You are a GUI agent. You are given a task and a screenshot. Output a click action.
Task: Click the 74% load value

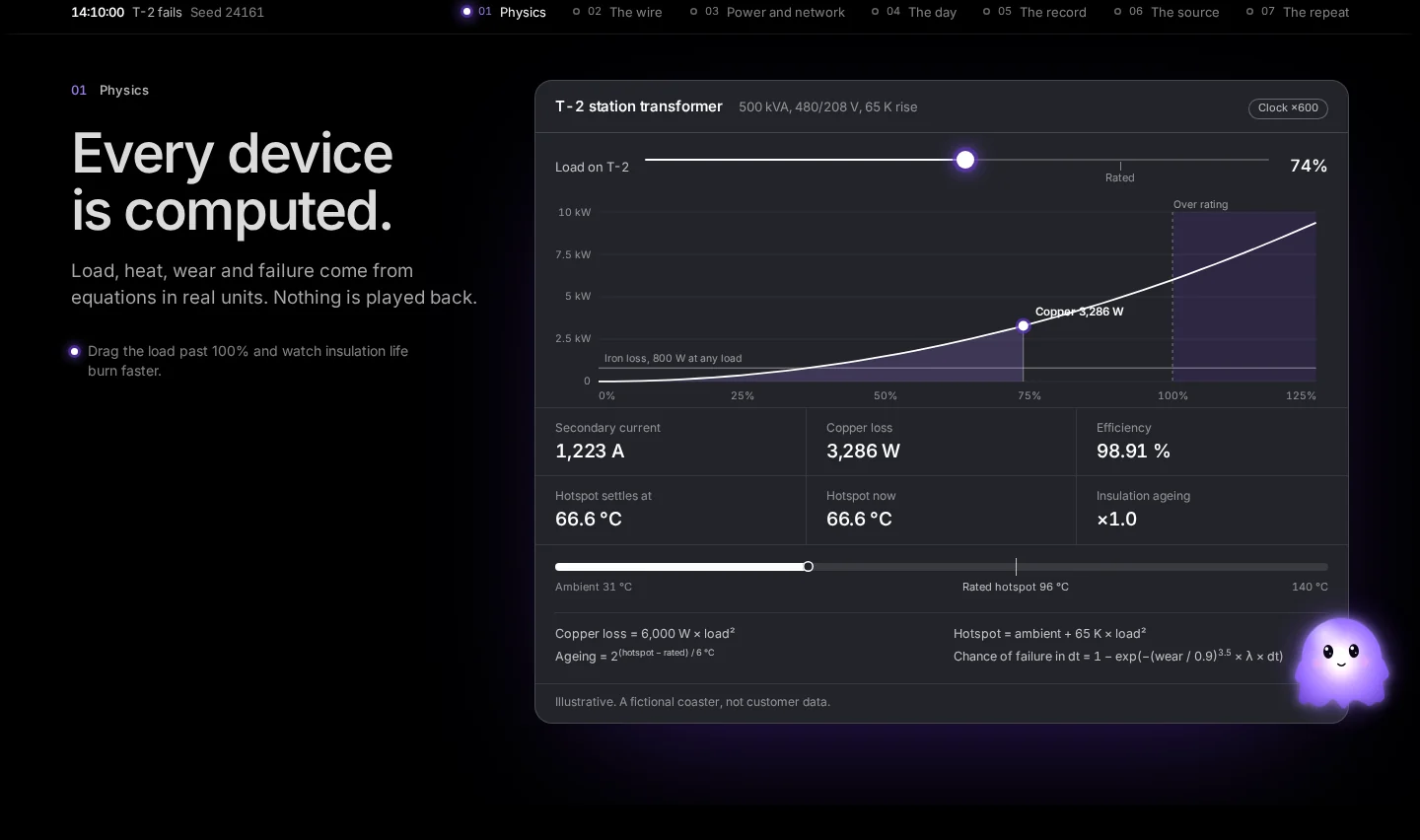coord(1309,166)
